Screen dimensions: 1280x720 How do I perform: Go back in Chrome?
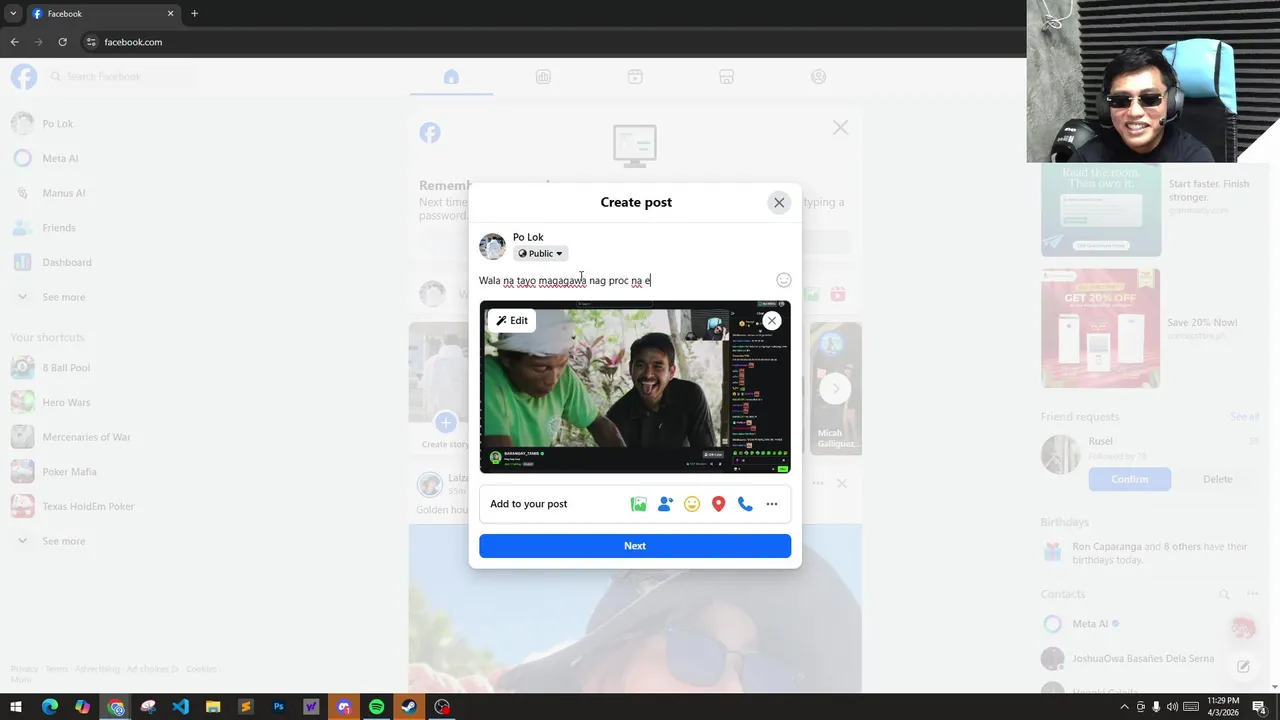(14, 42)
